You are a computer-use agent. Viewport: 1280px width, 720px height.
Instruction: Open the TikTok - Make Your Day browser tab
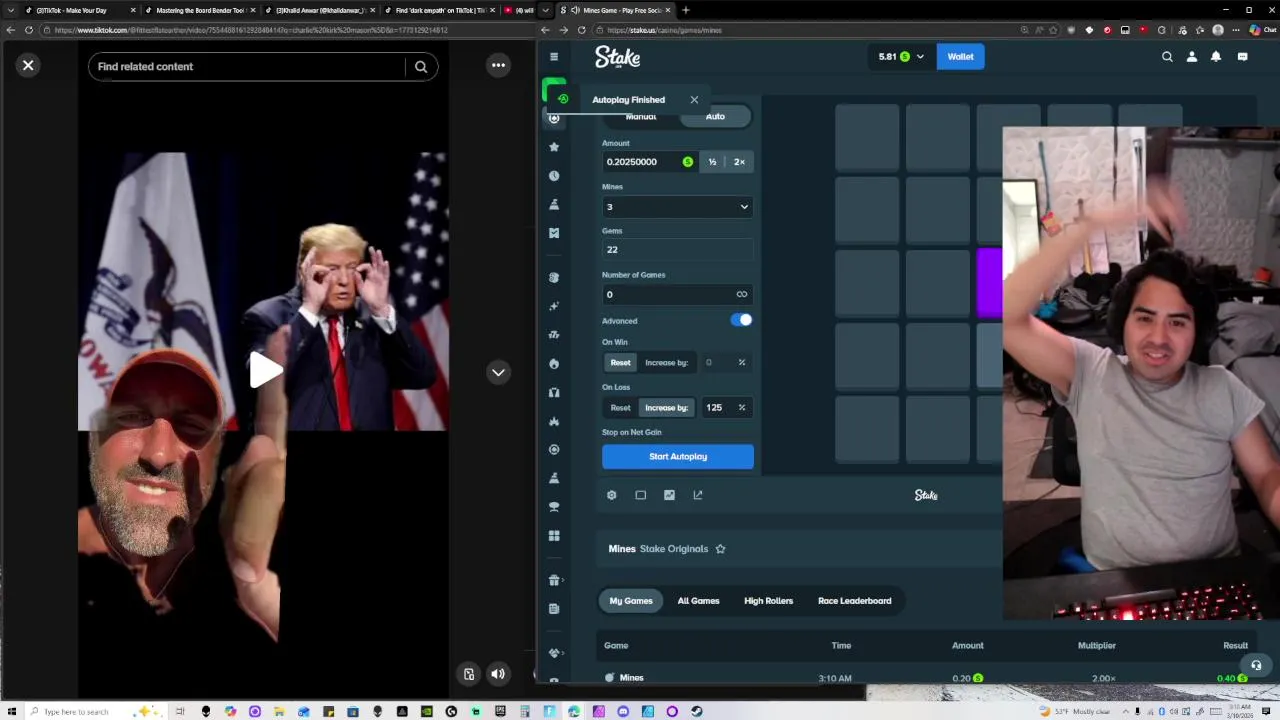click(x=78, y=10)
